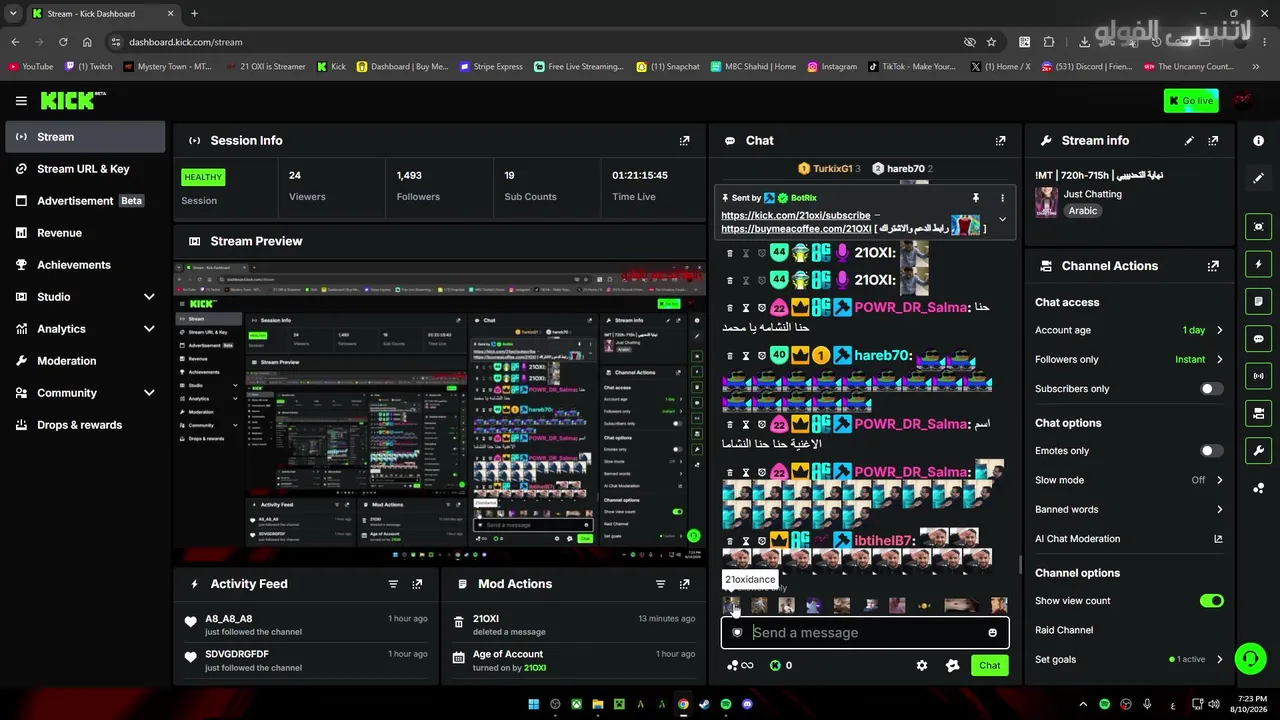Open the hamburger menu beside Kick logo
This screenshot has width=1280, height=720.
(21, 100)
